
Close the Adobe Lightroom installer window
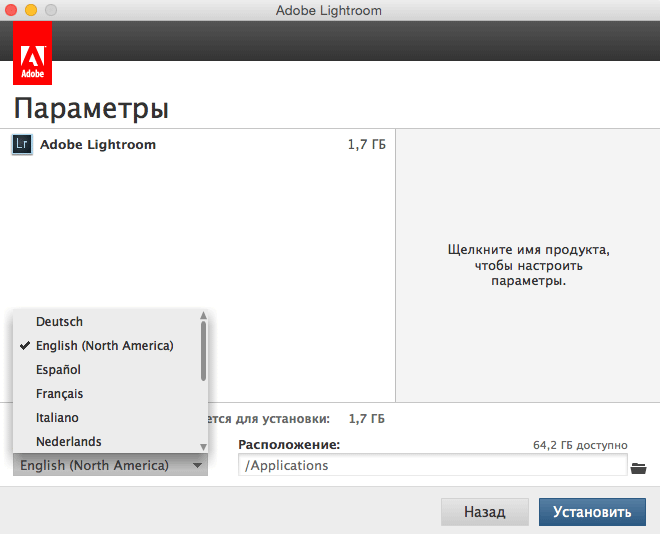[11, 10]
